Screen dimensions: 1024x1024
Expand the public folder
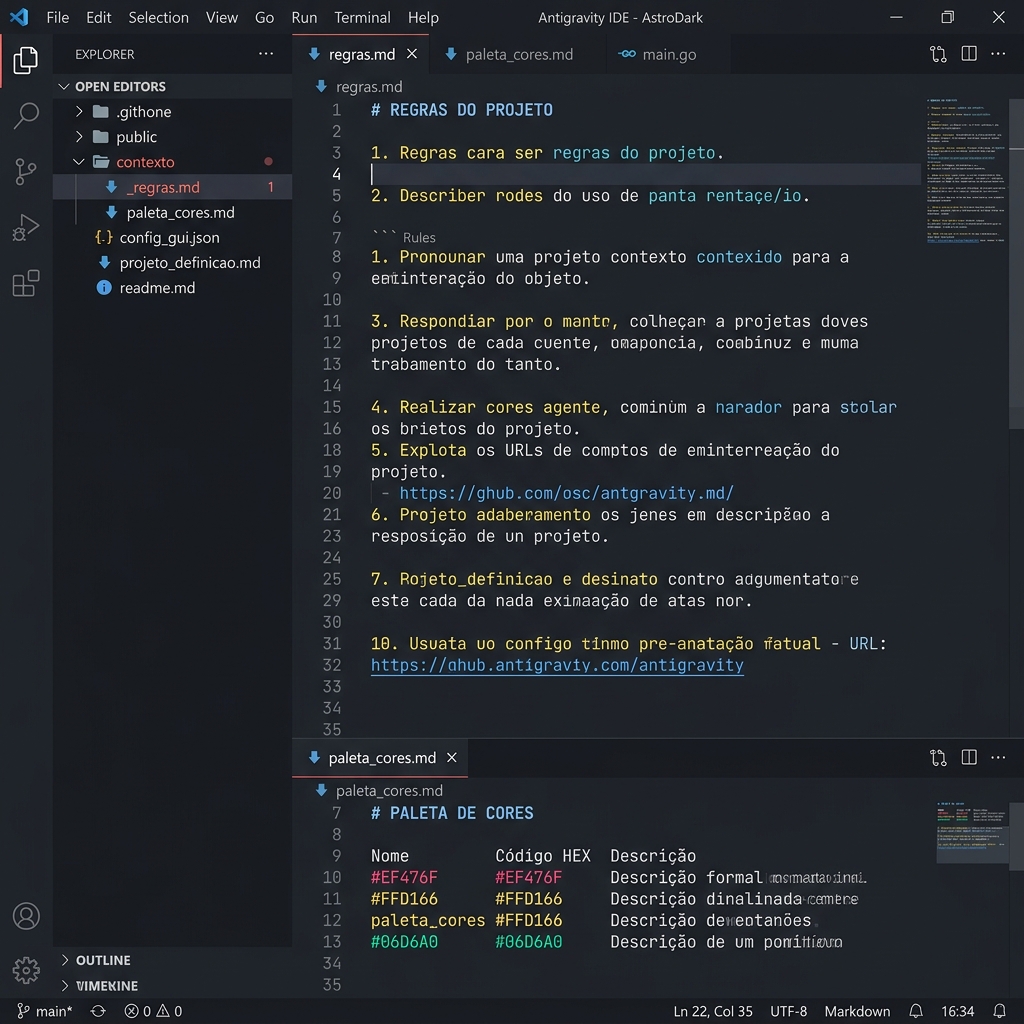80,137
